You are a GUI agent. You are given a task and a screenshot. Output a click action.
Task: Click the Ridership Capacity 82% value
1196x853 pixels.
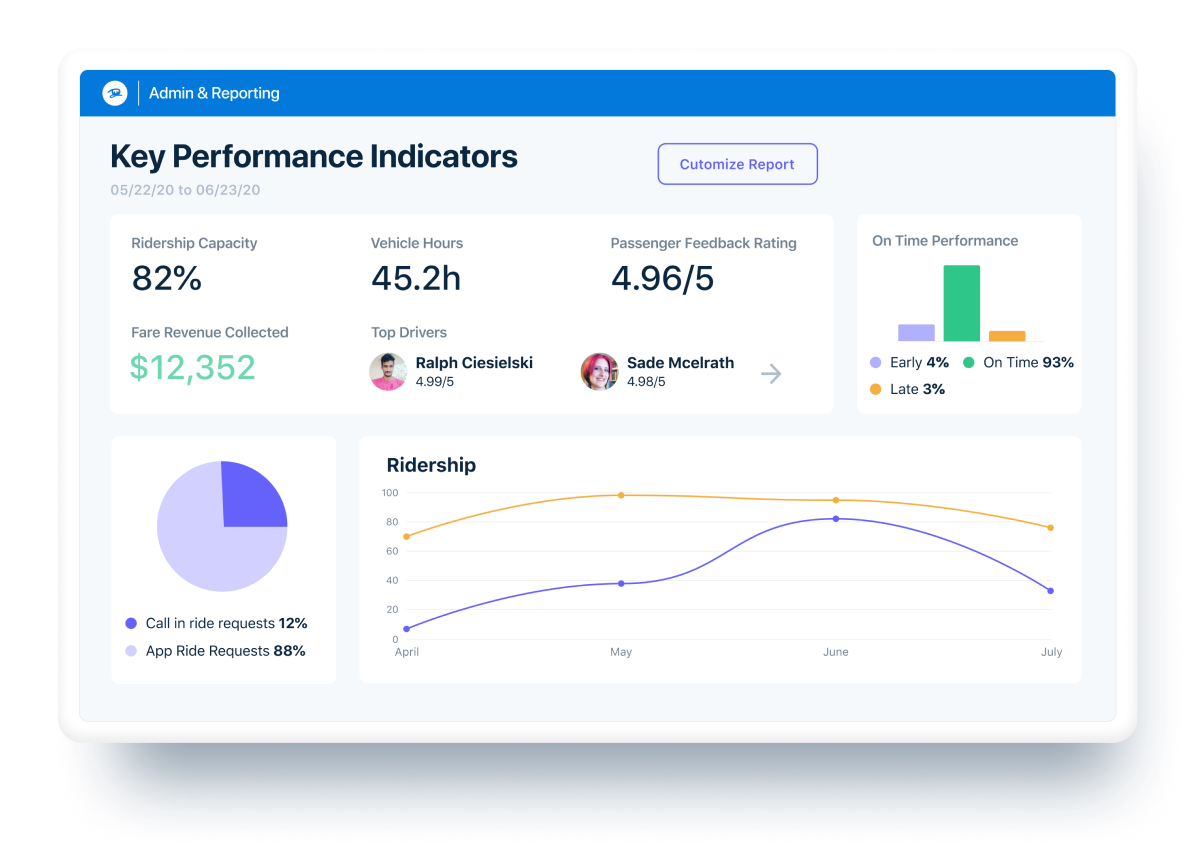pyautogui.click(x=167, y=278)
